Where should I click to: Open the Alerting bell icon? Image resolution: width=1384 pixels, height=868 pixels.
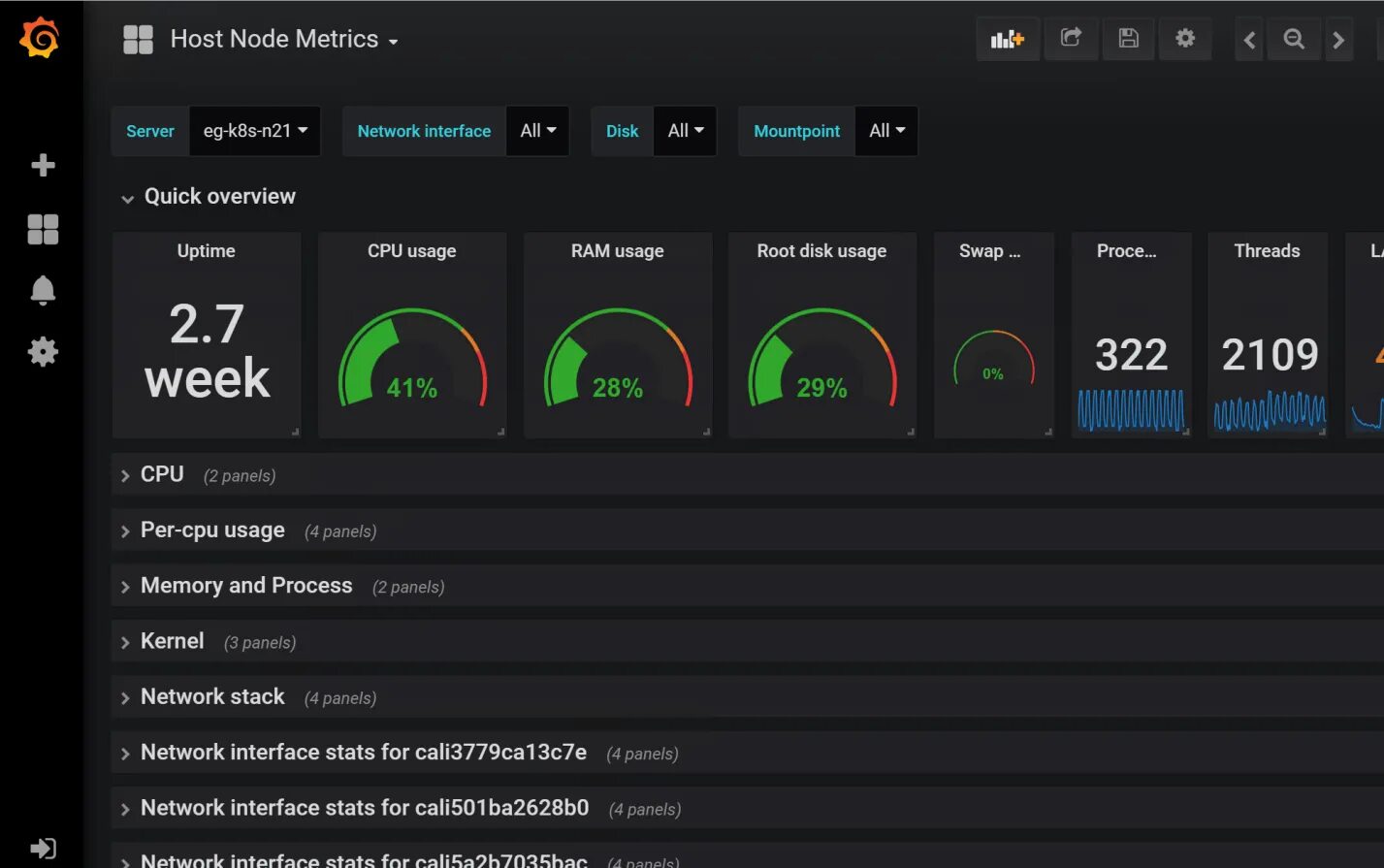click(x=43, y=290)
